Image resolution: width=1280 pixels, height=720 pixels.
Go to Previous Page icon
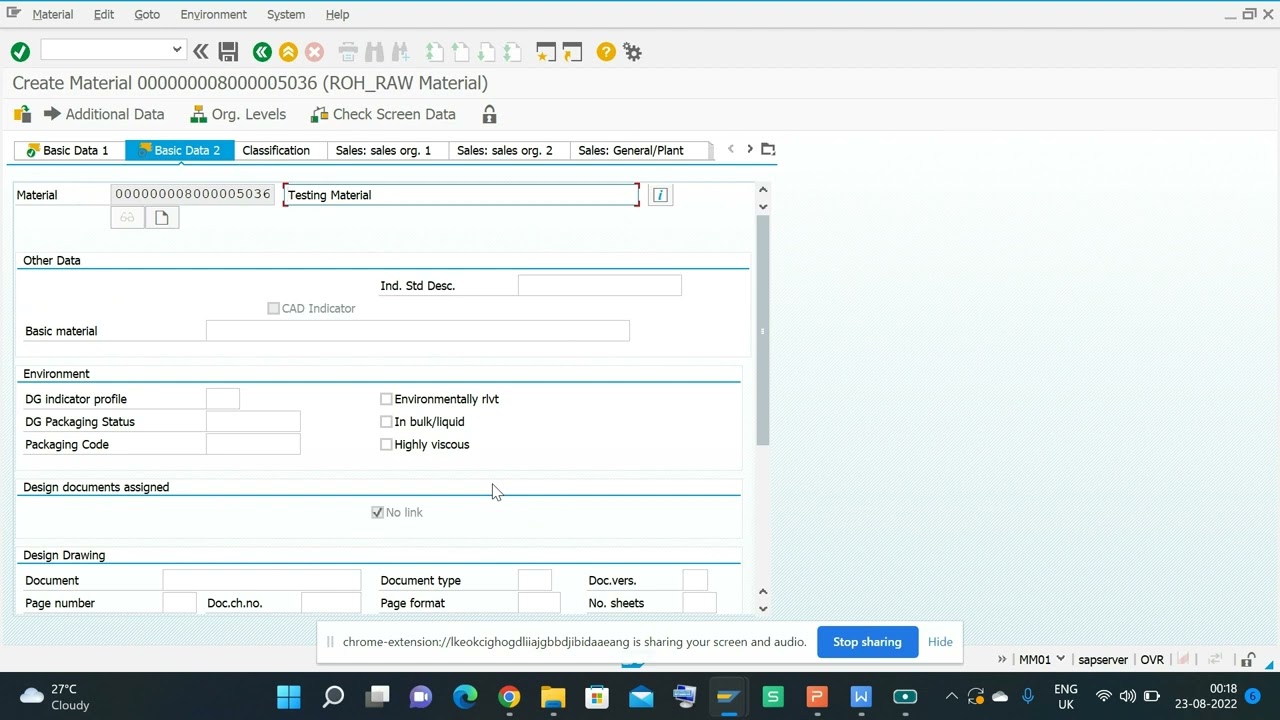click(x=460, y=52)
